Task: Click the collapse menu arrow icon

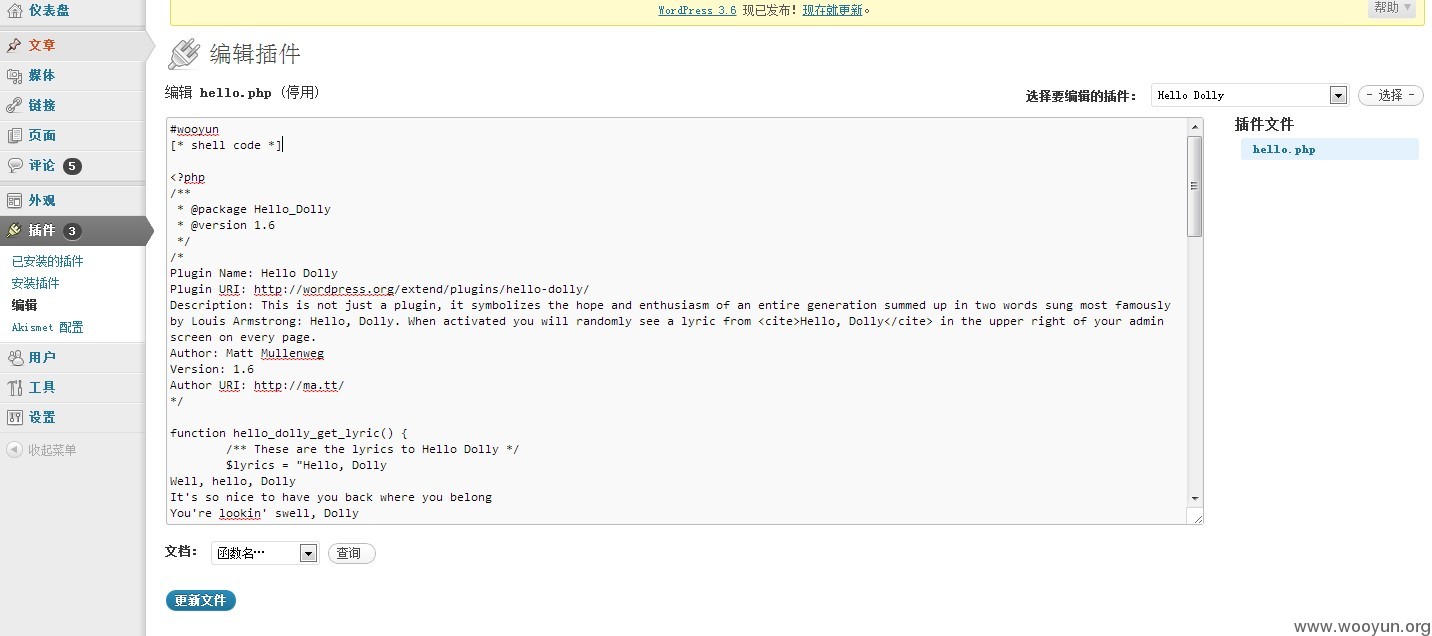Action: 14,450
